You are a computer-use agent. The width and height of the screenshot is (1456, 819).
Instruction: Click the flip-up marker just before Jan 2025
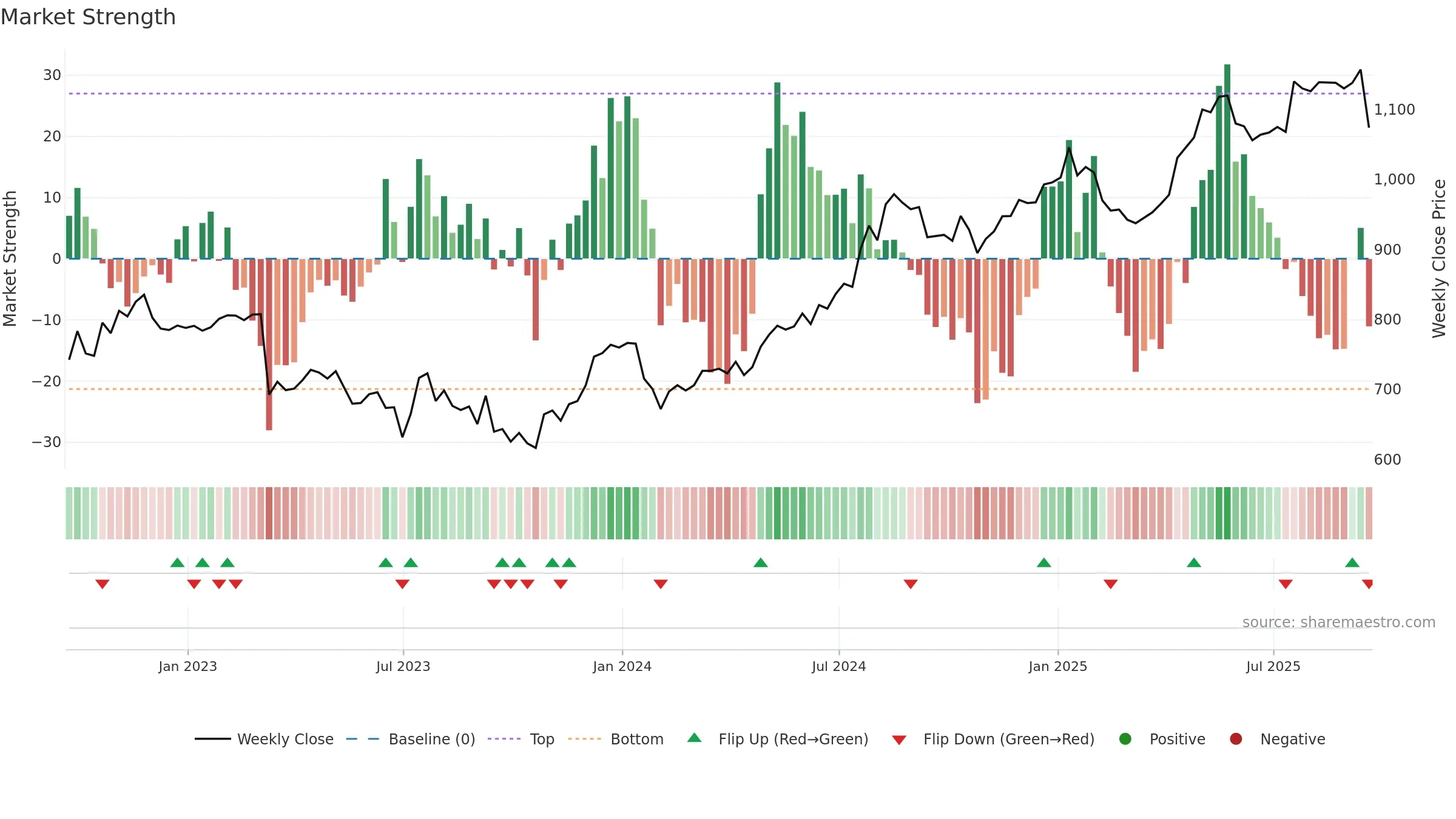[1044, 562]
